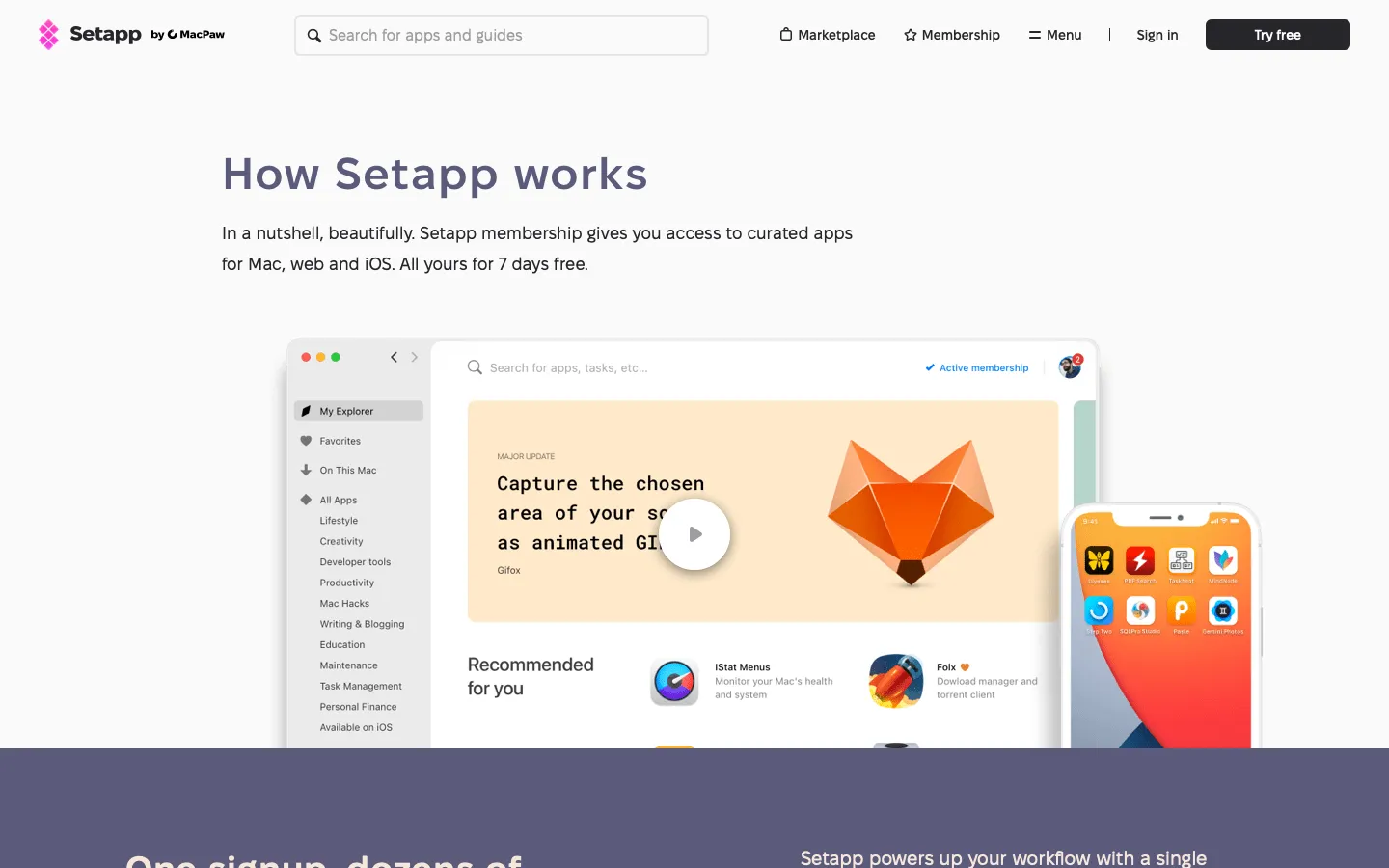Tap the Taskheat icon on phone

coord(1182,560)
